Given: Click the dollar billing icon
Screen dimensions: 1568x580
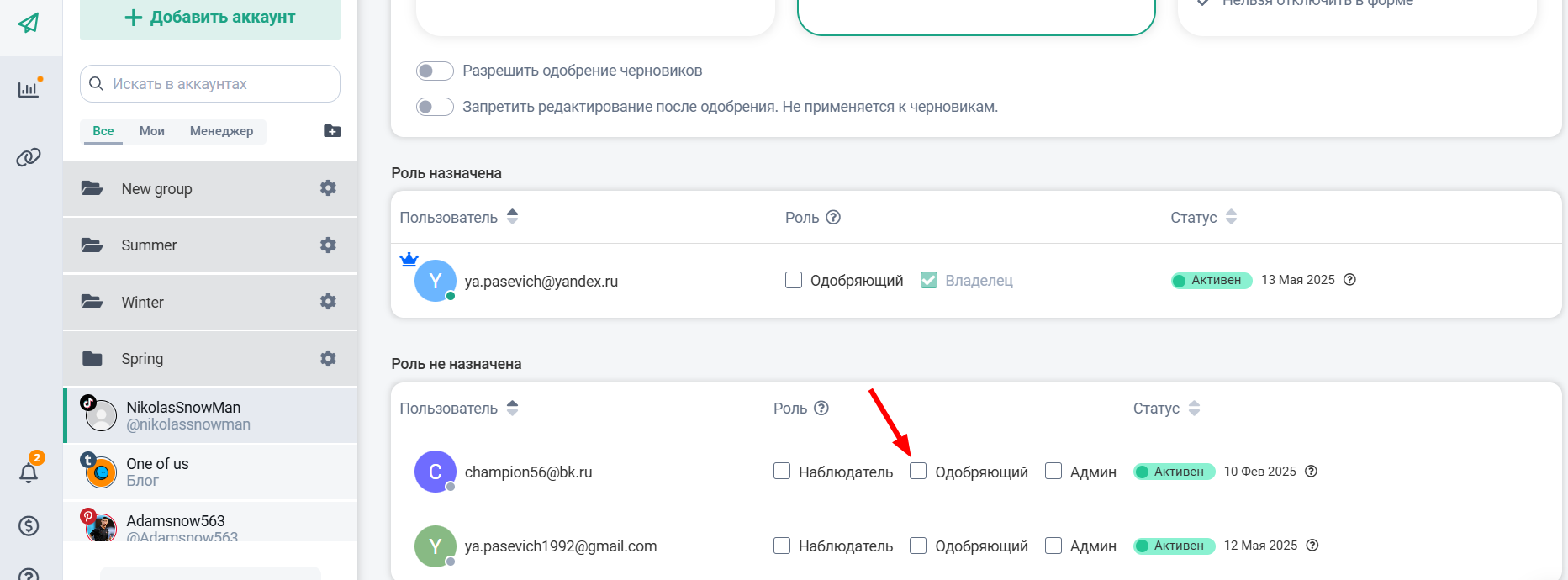Looking at the screenshot, I should point(29,526).
